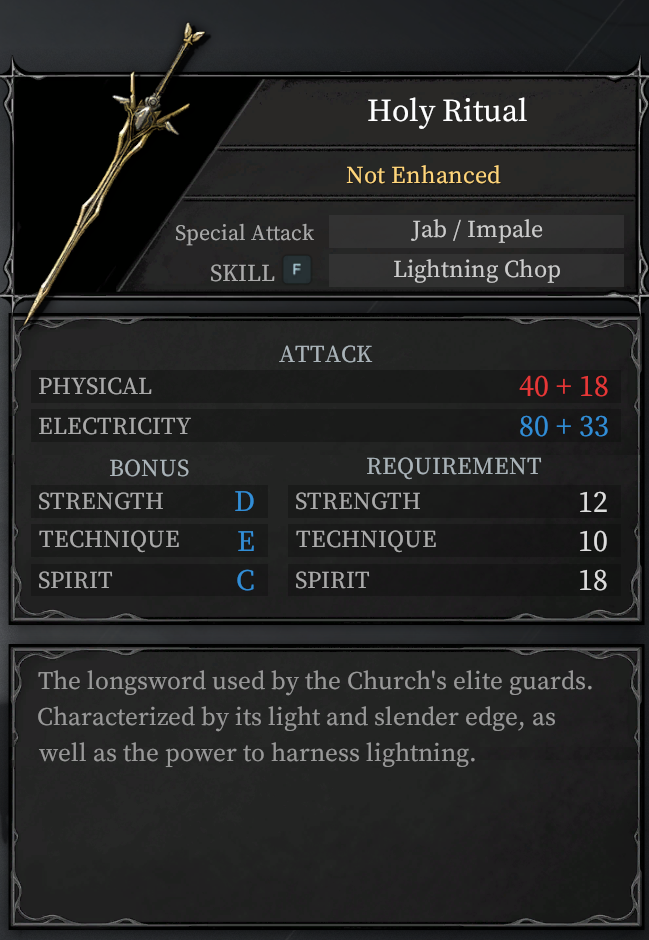Click the longsword description text
The width and height of the screenshot is (649, 940).
[315, 717]
